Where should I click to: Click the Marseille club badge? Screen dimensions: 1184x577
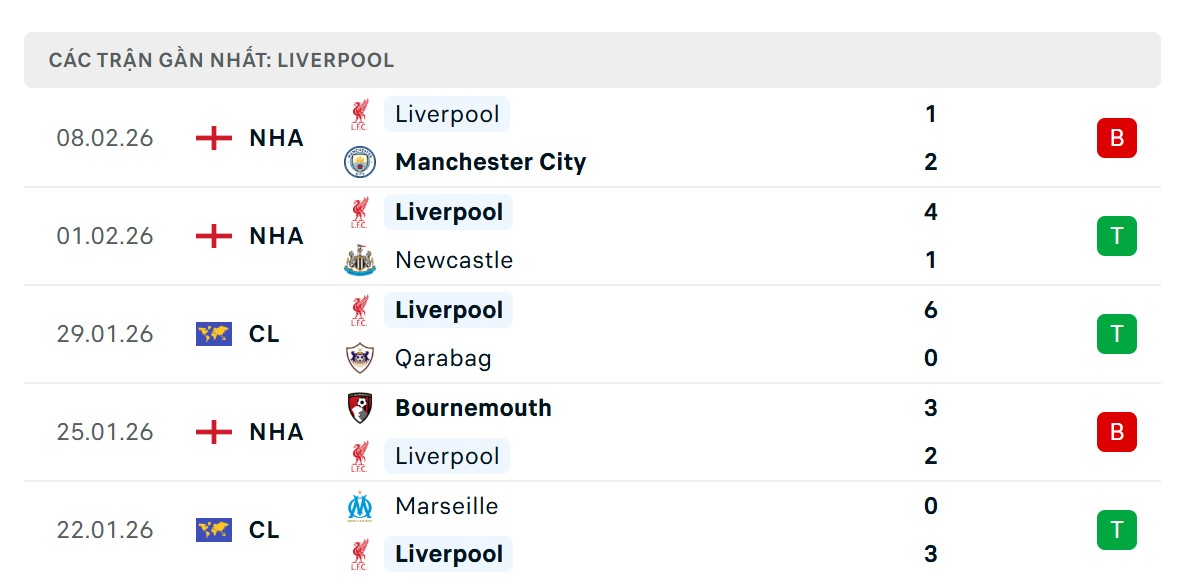pyautogui.click(x=359, y=505)
